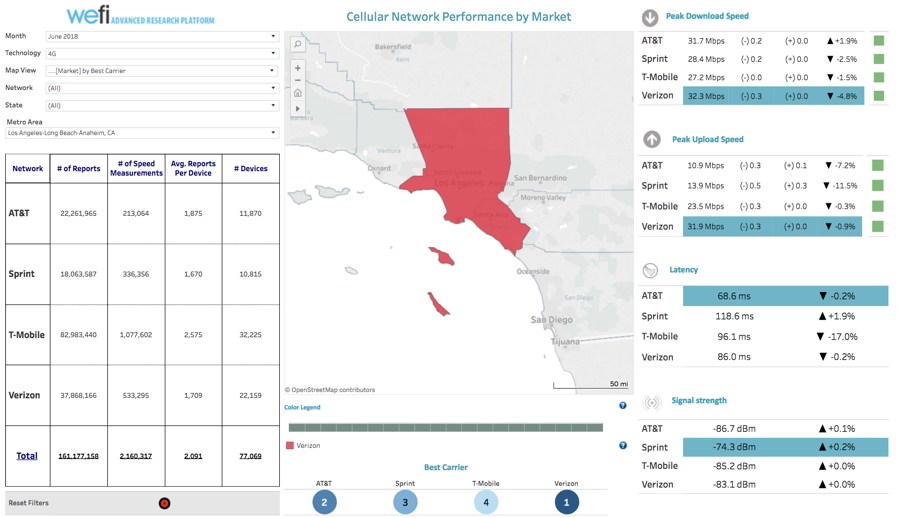Select the Verizon row in network table
The height and width of the screenshot is (518, 897).
point(142,396)
